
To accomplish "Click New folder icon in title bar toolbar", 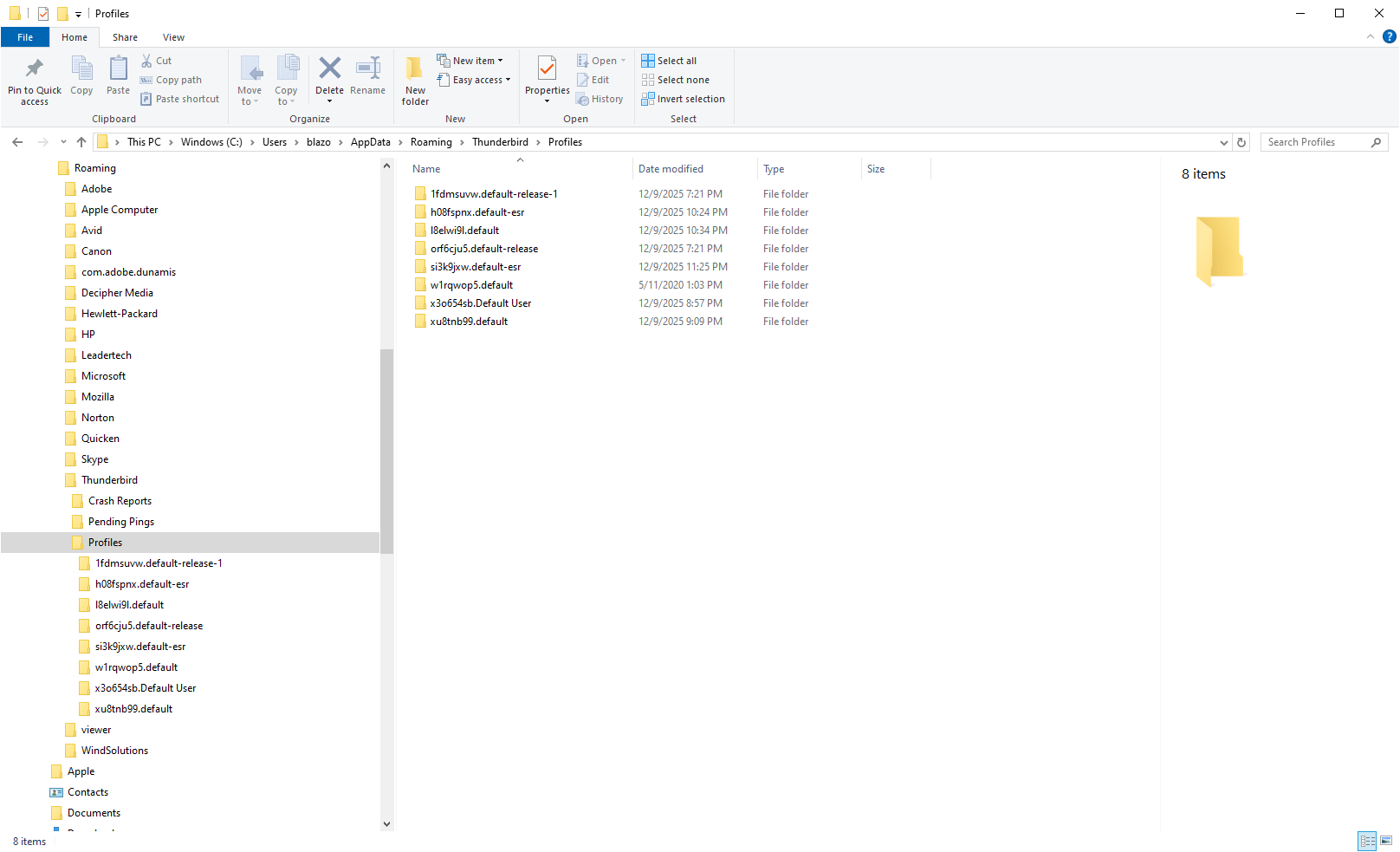I will tap(62, 14).
